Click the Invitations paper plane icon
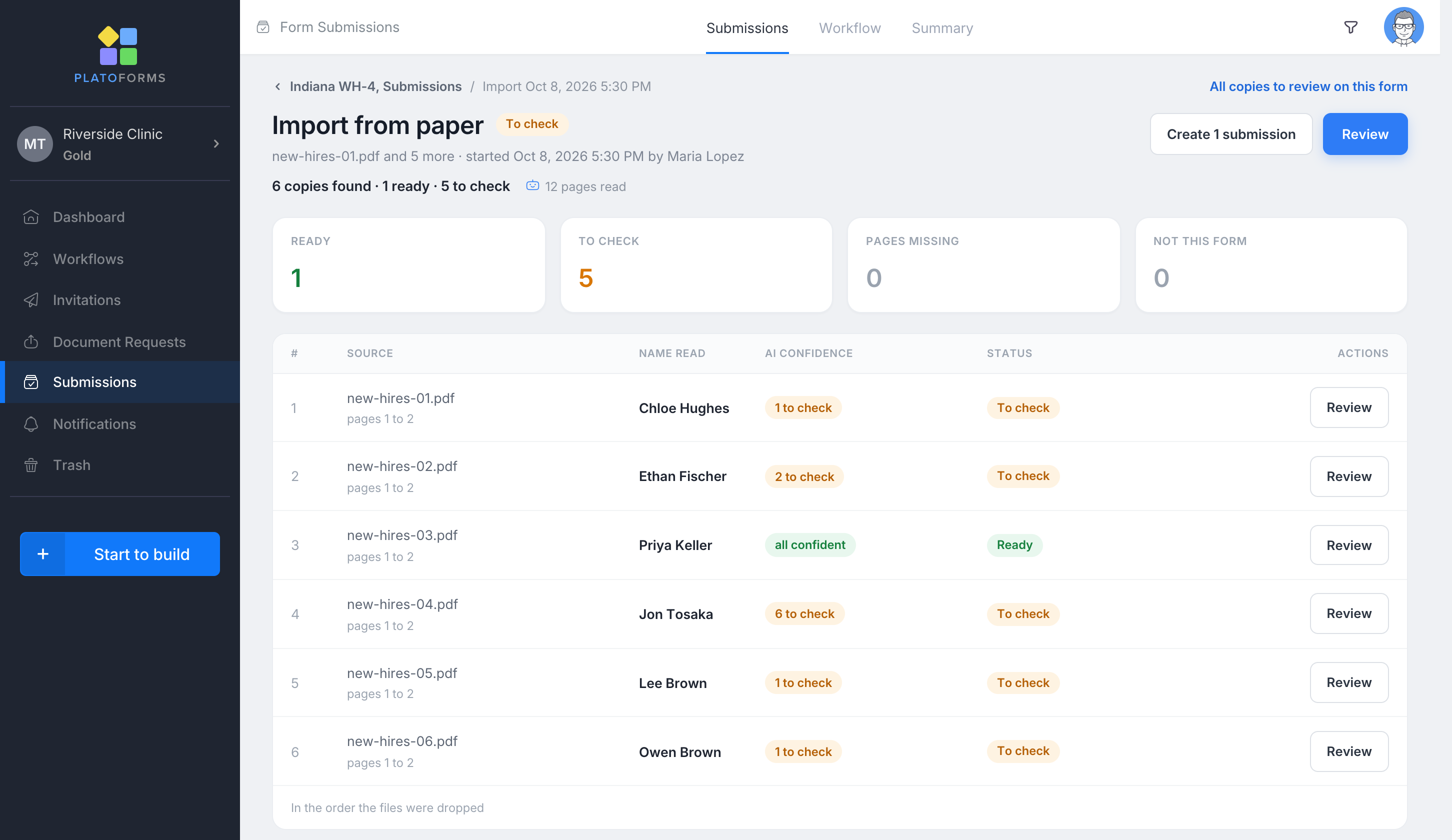 click(31, 300)
